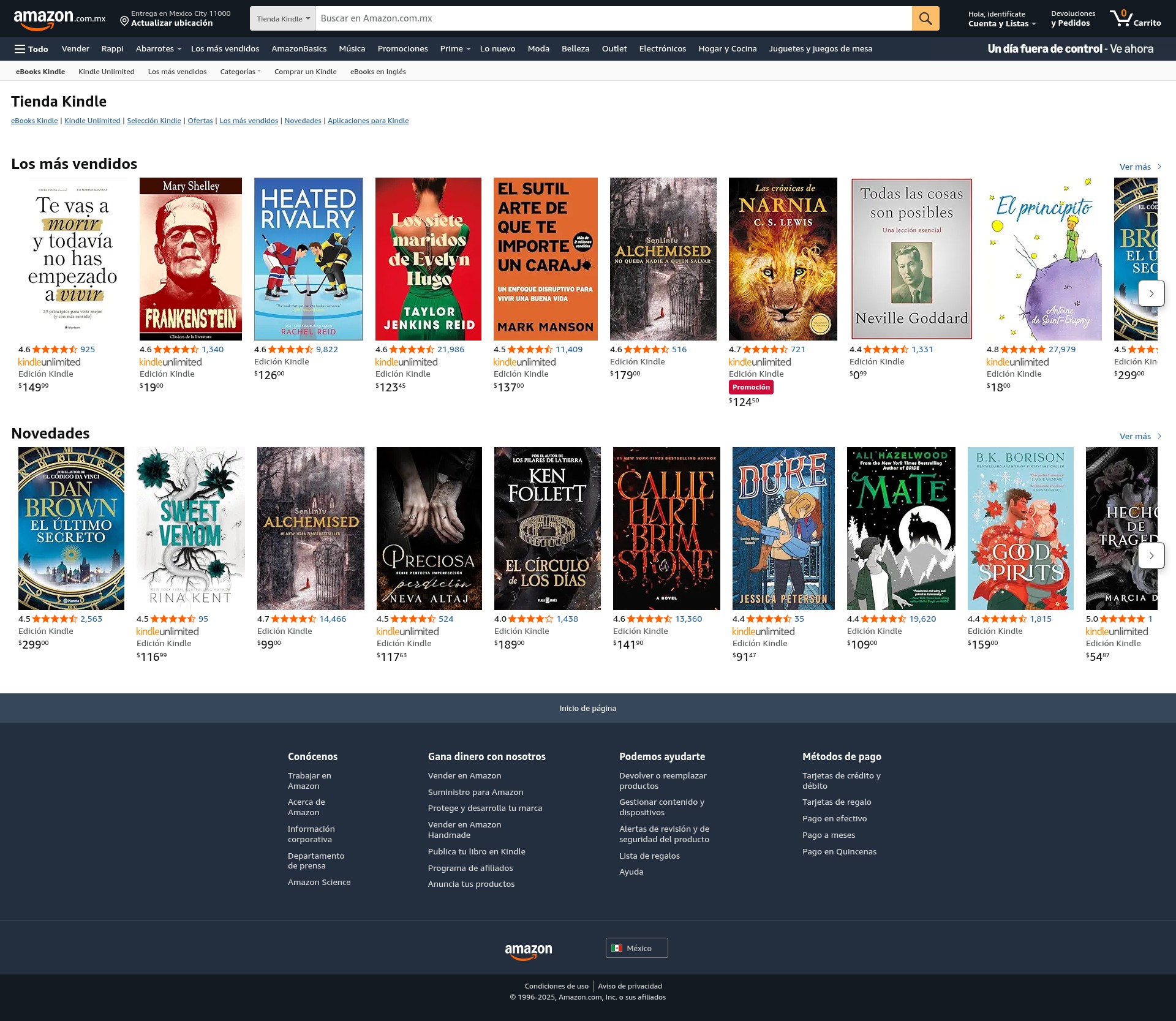The height and width of the screenshot is (1021, 1176).
Task: Click the Promoción badge under Narnia
Action: [x=751, y=387]
